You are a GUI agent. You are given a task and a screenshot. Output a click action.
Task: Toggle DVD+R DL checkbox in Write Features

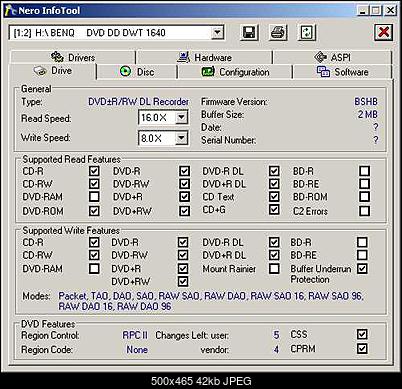(x=274, y=255)
